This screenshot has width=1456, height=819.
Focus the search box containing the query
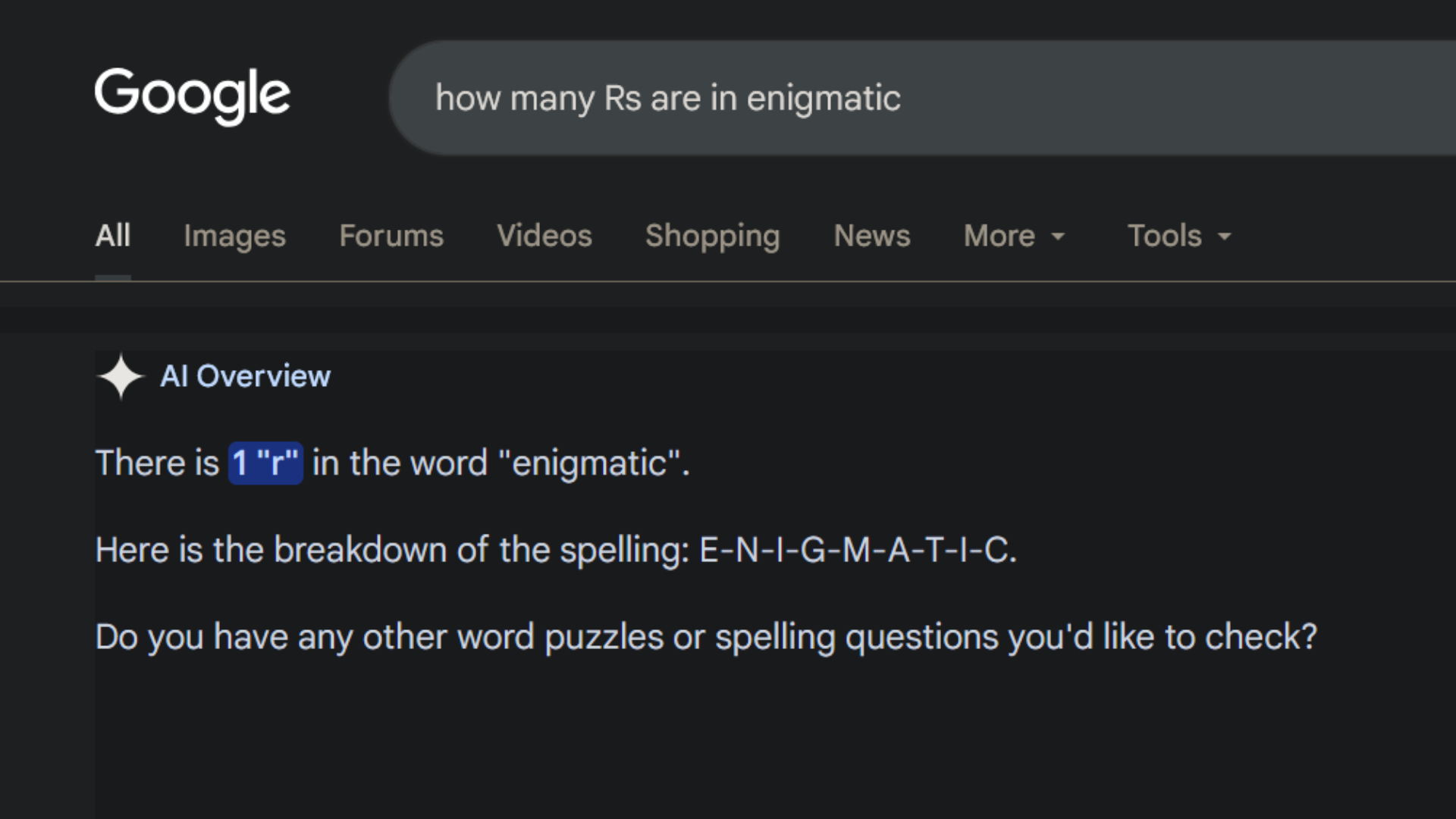(922, 98)
